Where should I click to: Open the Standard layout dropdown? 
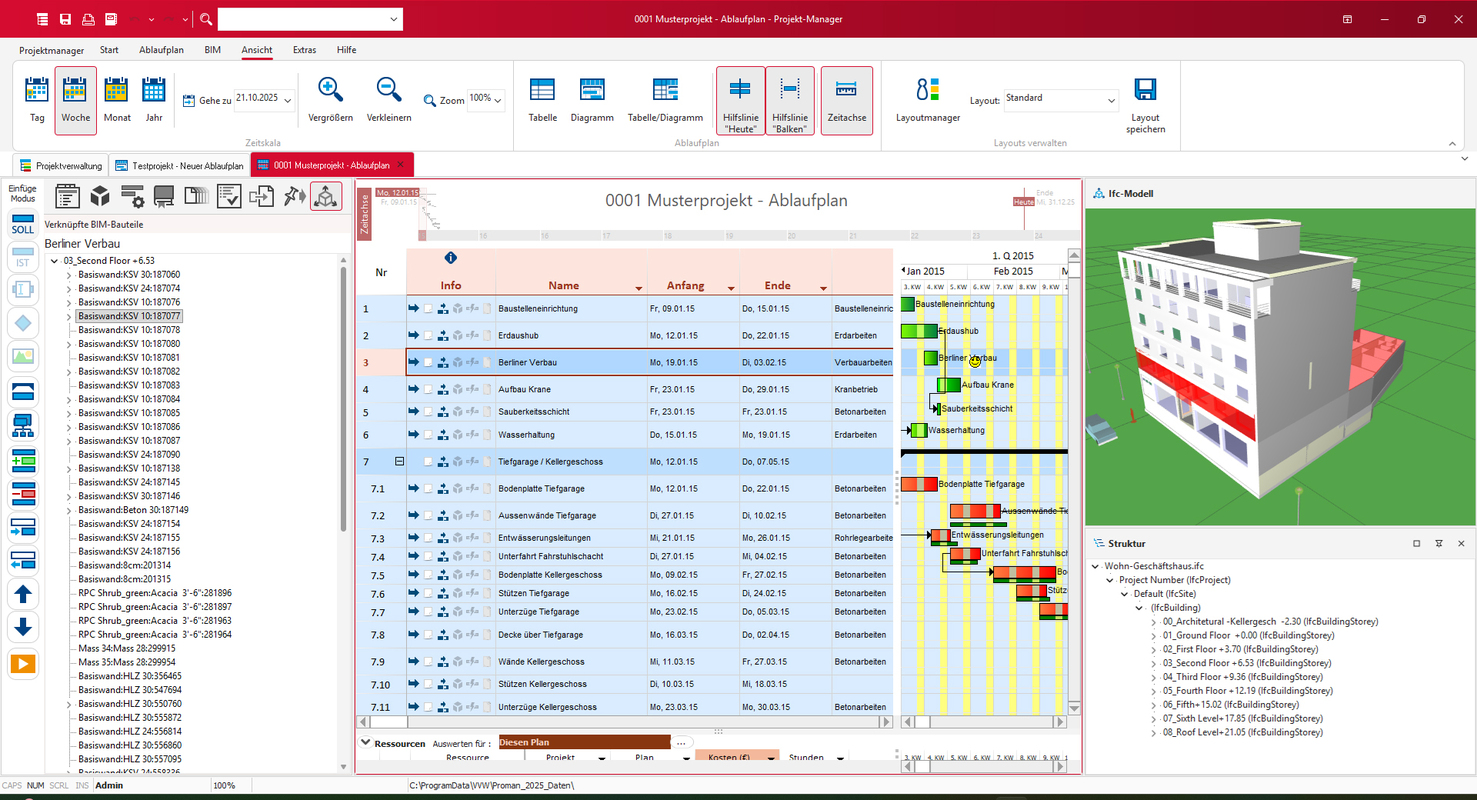point(1061,100)
